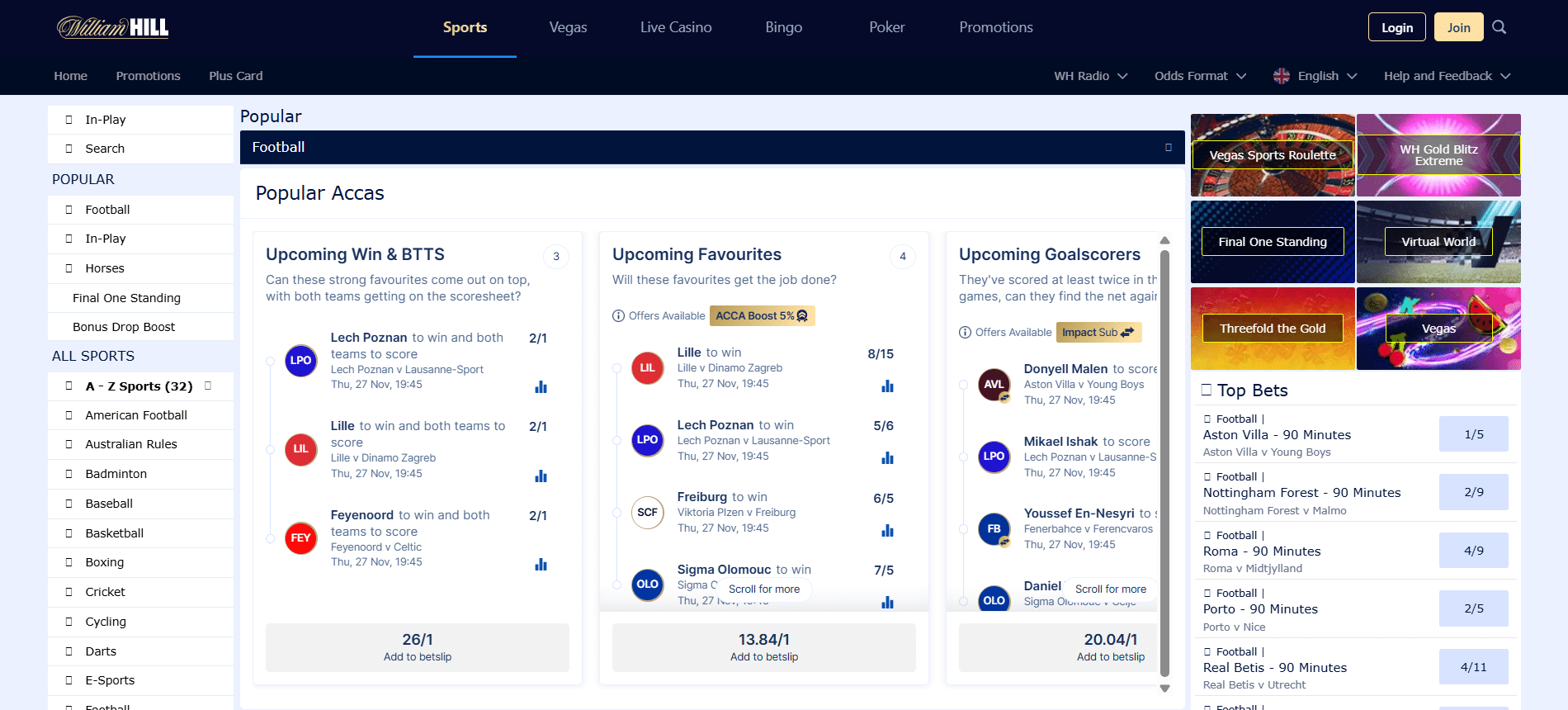Toggle the Feyenoord BTTS selection marker

[270, 539]
